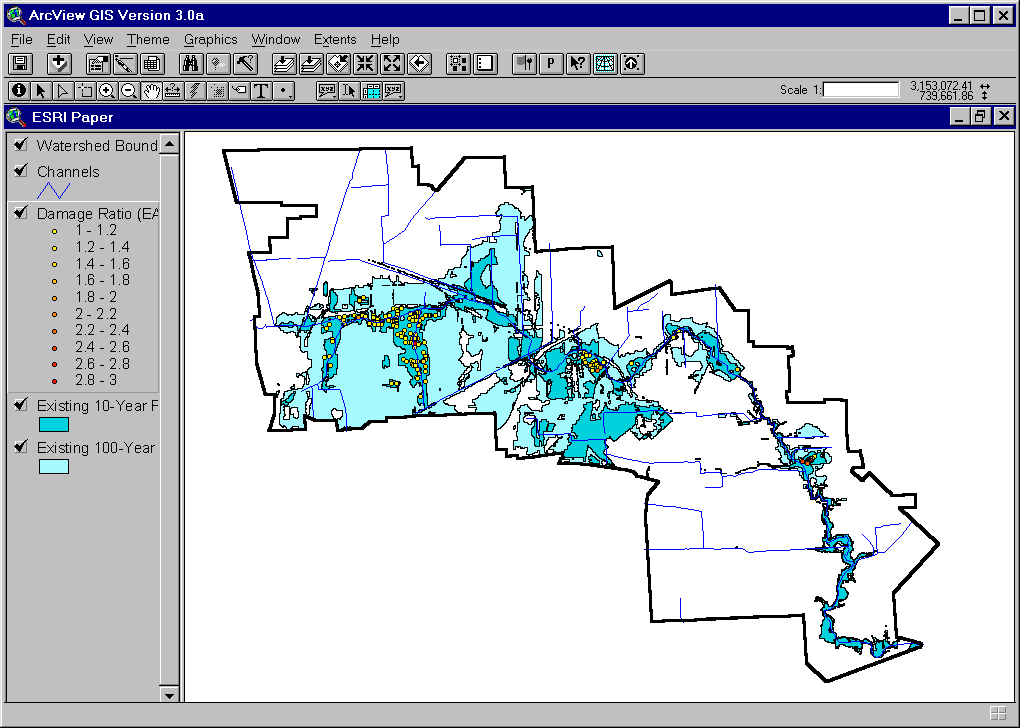The image size is (1020, 728).
Task: Type a value in the Scale field
Action: coord(862,89)
